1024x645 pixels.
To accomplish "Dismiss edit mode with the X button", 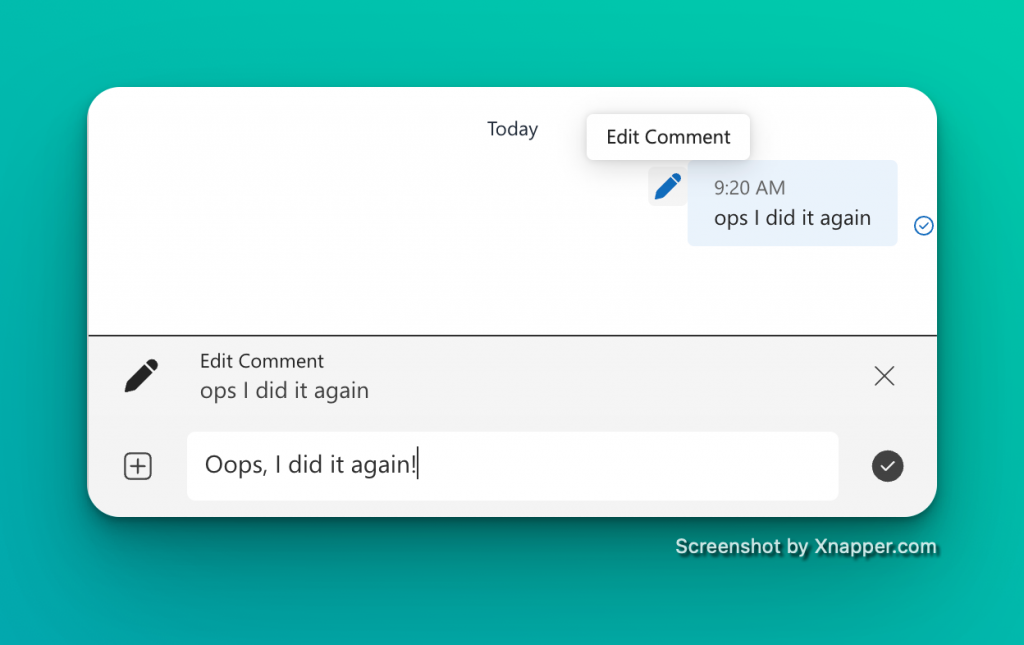I will pos(884,376).
